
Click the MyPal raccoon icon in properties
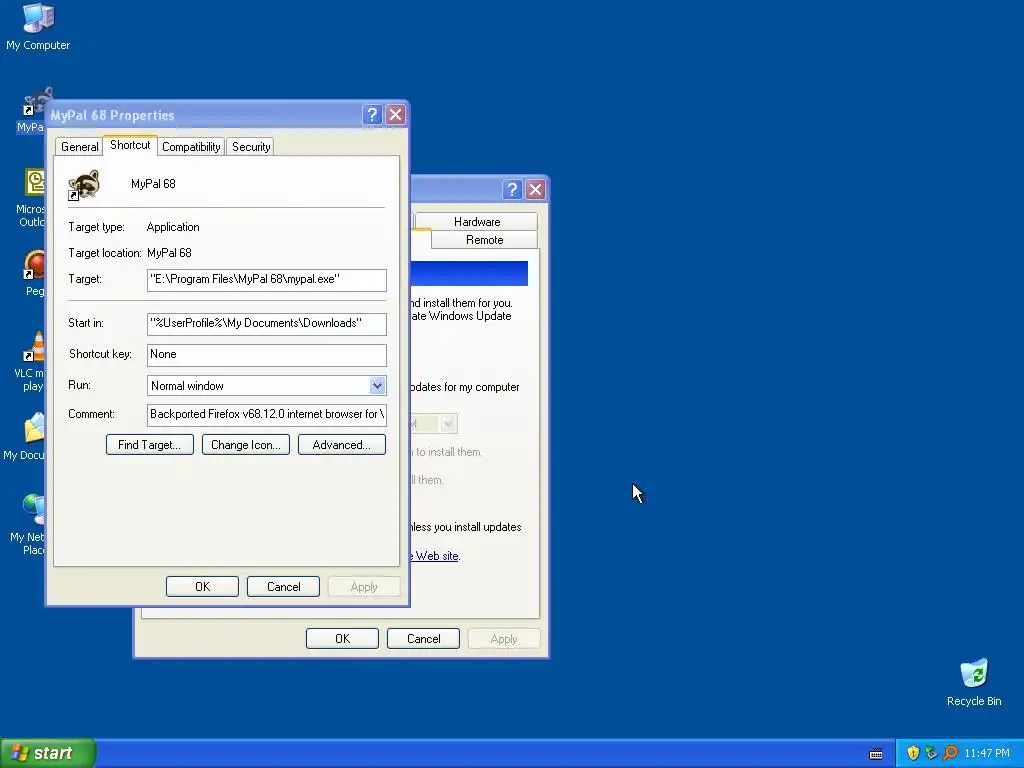(84, 185)
